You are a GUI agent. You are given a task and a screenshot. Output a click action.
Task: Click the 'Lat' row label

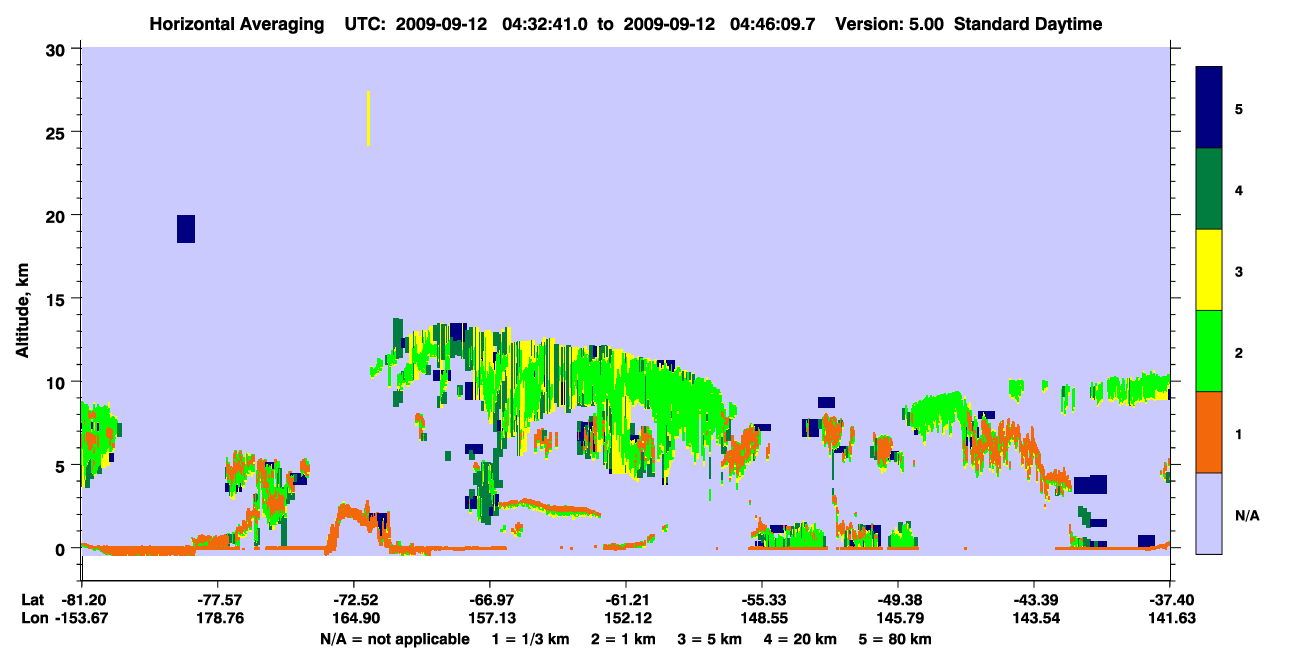tap(32, 600)
